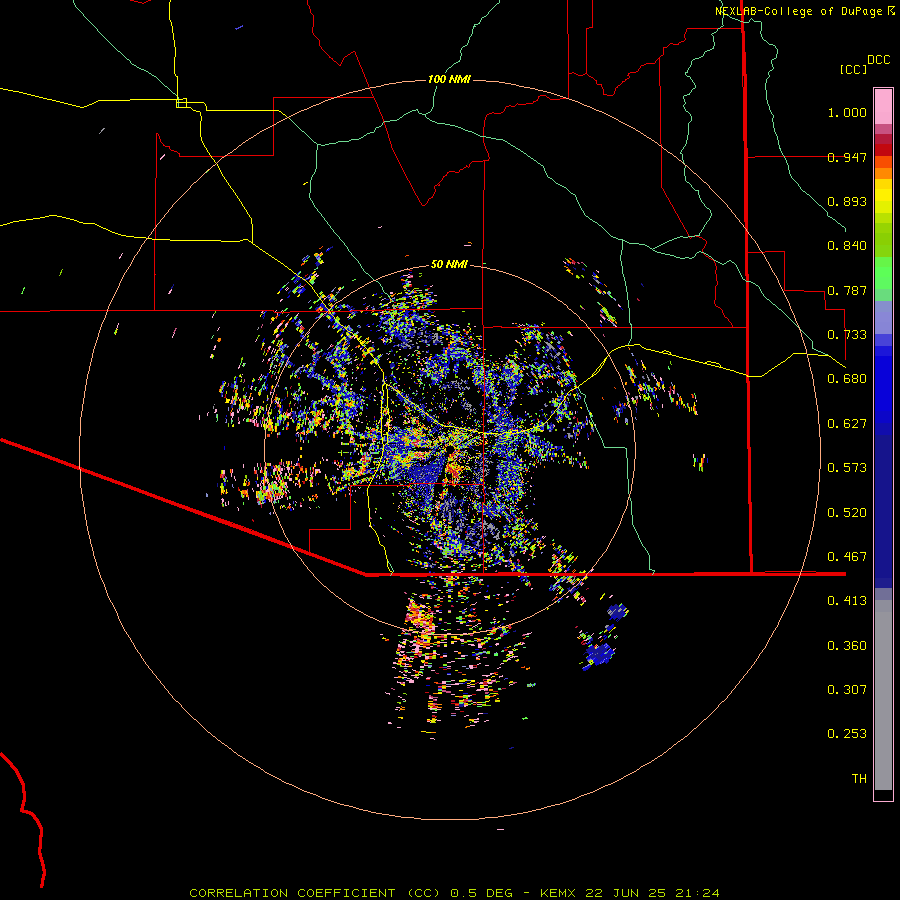Select the 0.733 scale value
Screen dimensions: 900x900
click(847, 335)
